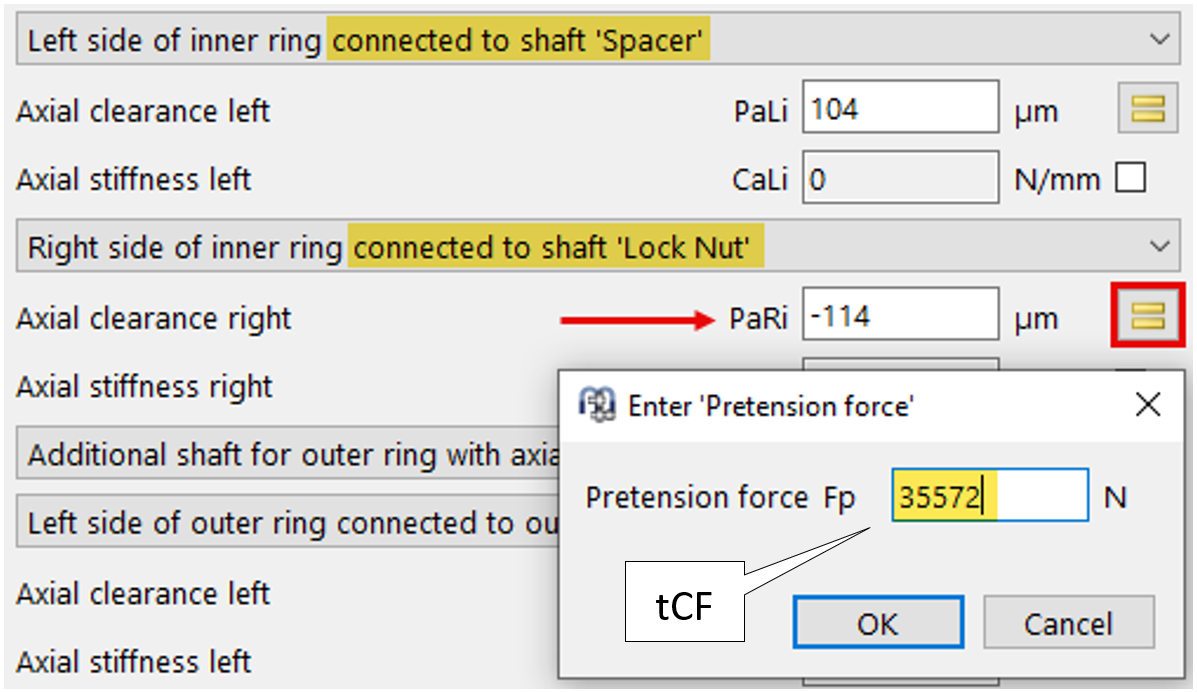
Task: Select the CaLi axial stiffness field
Action: 900,179
